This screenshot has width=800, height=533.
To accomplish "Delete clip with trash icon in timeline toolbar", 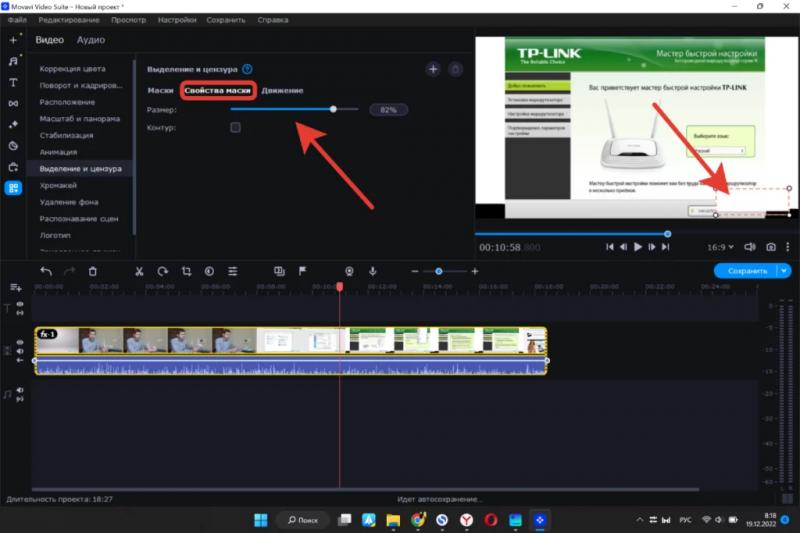I will point(93,271).
